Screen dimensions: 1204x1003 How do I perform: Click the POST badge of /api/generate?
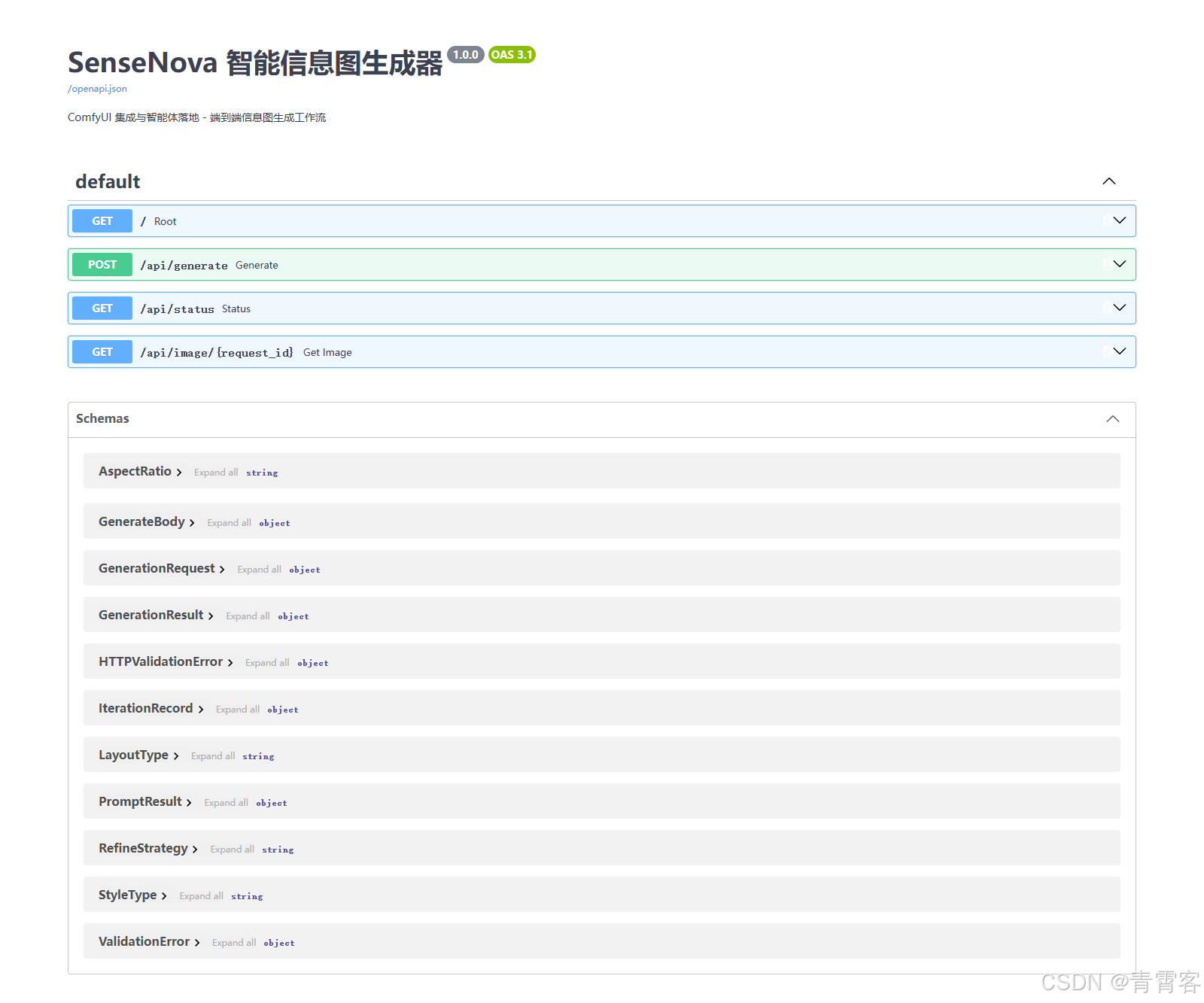pyautogui.click(x=102, y=265)
